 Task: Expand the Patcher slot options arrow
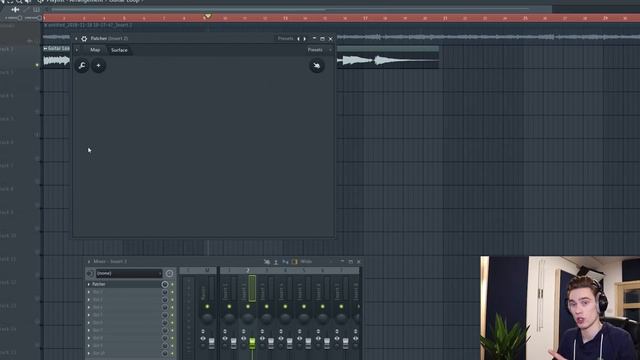(x=89, y=284)
